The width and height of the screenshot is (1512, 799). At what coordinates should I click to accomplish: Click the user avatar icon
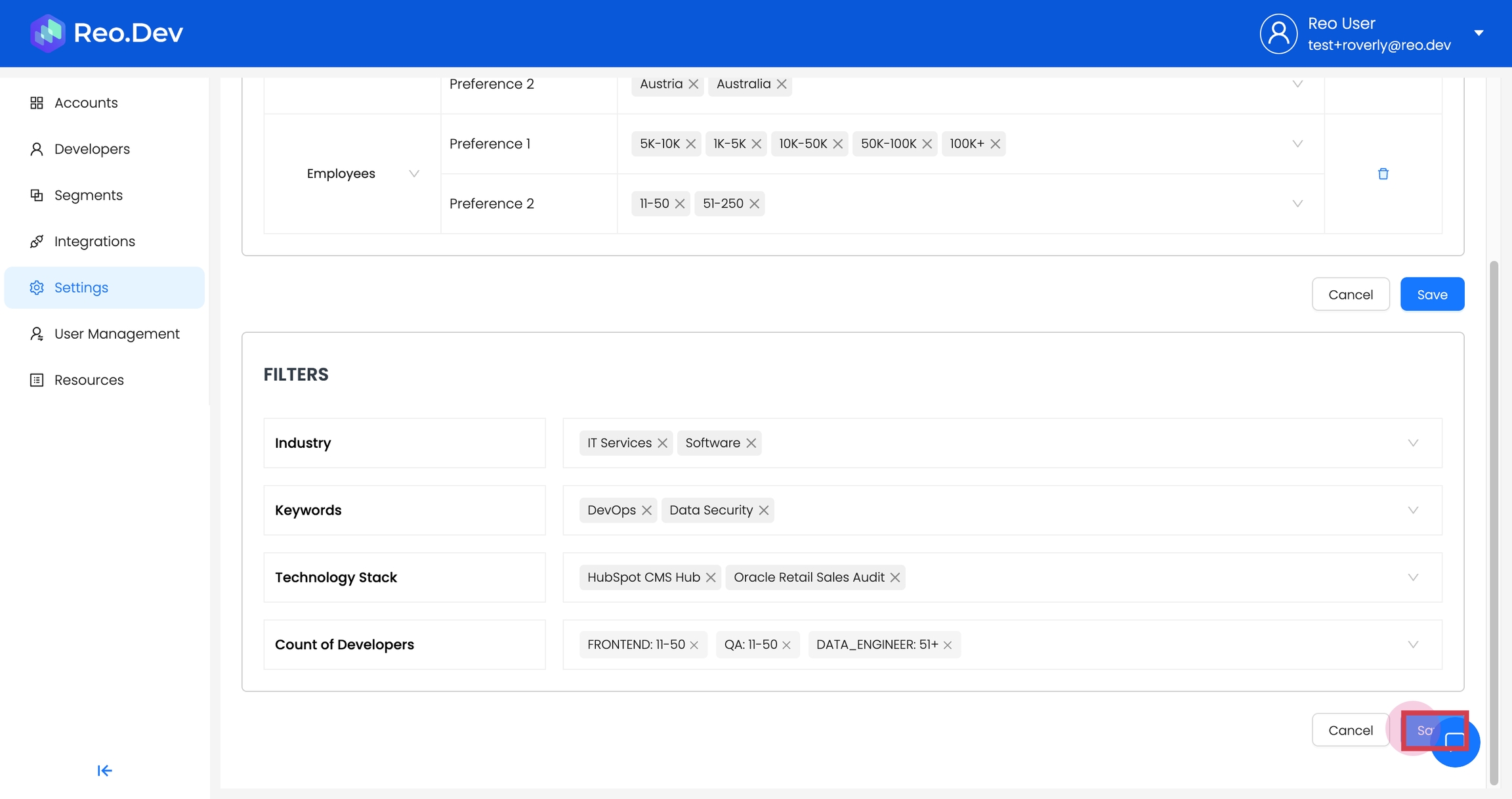point(1278,33)
